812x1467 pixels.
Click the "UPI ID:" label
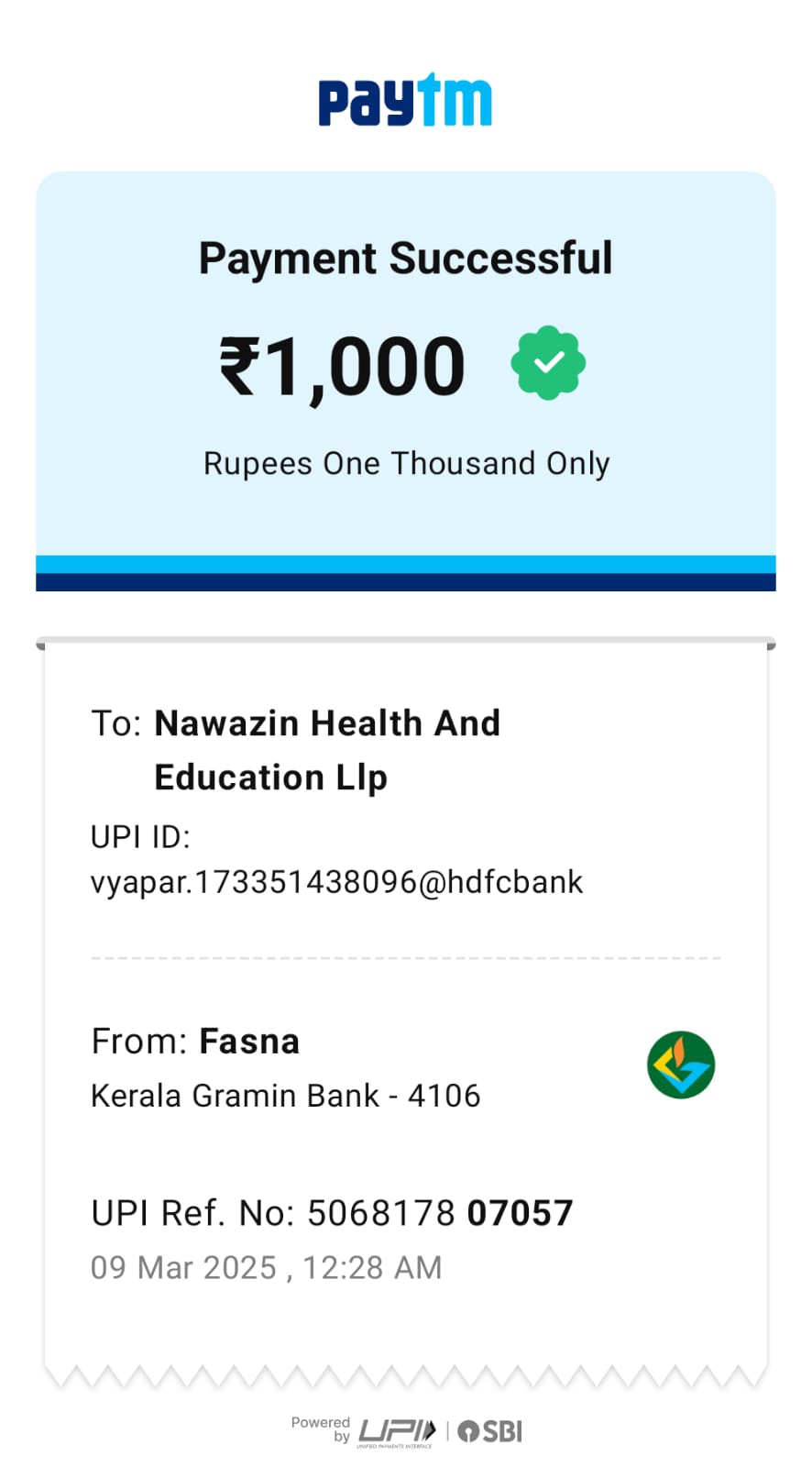[140, 837]
